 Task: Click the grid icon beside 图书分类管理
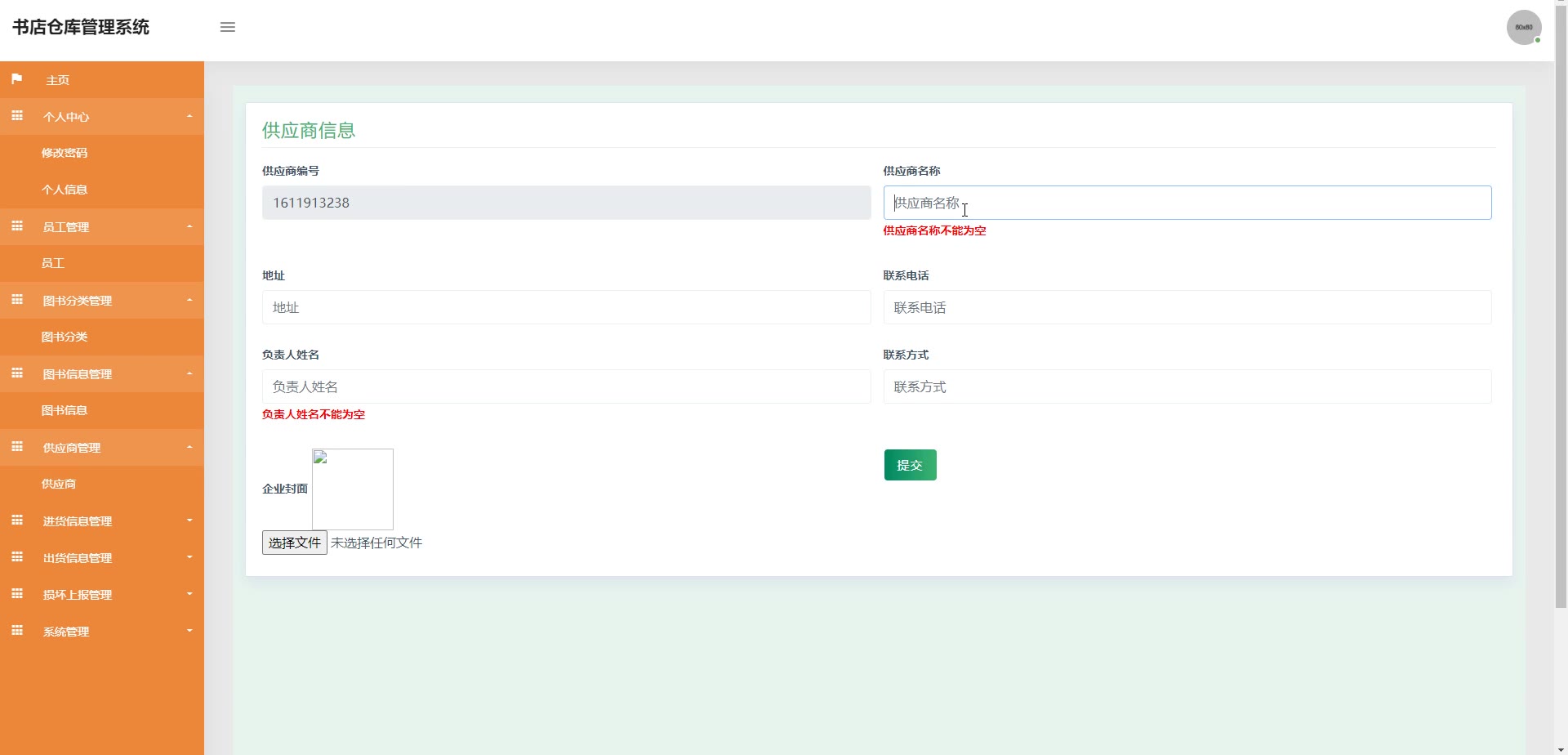(x=16, y=300)
